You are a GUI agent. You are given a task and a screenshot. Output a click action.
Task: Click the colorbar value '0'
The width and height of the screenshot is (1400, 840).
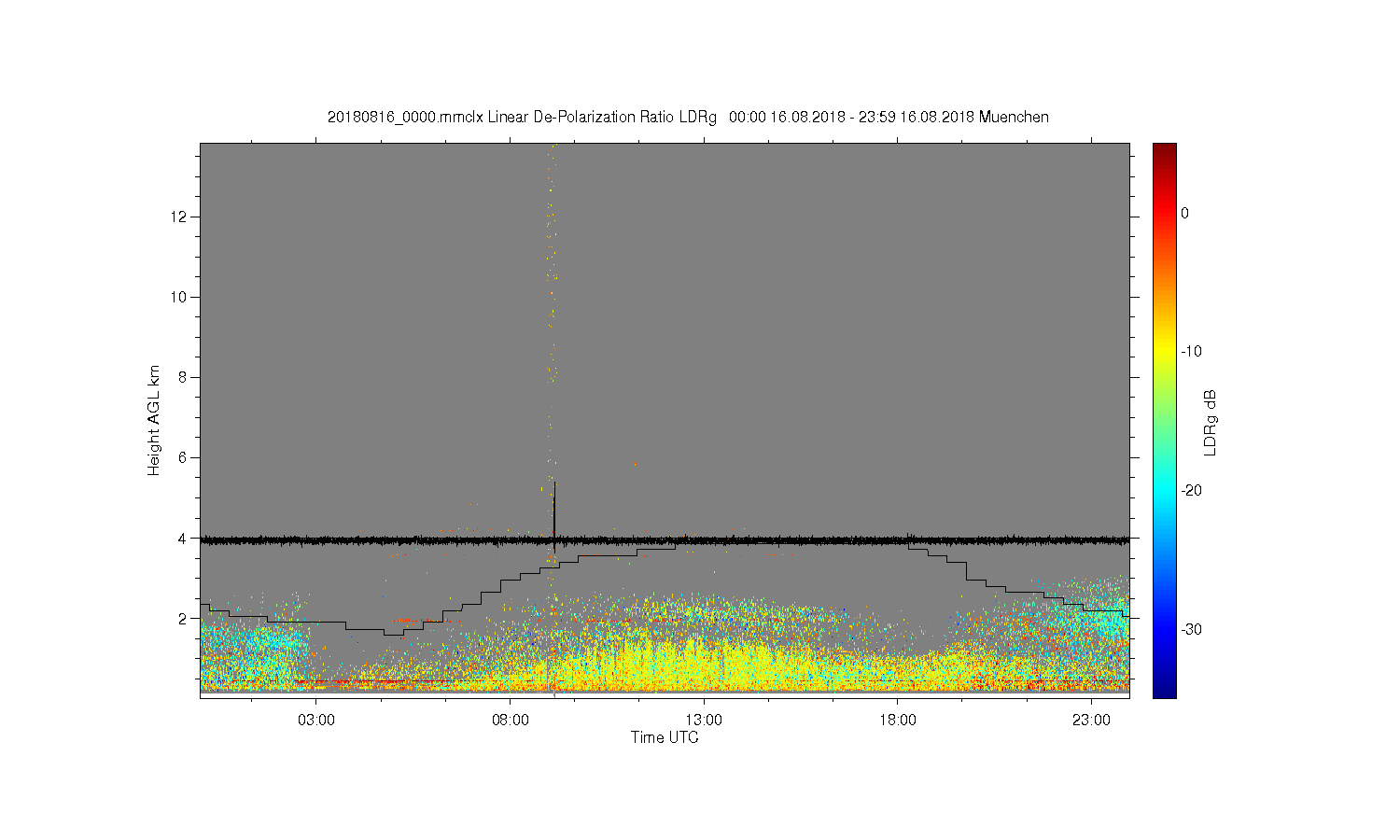click(x=1184, y=213)
